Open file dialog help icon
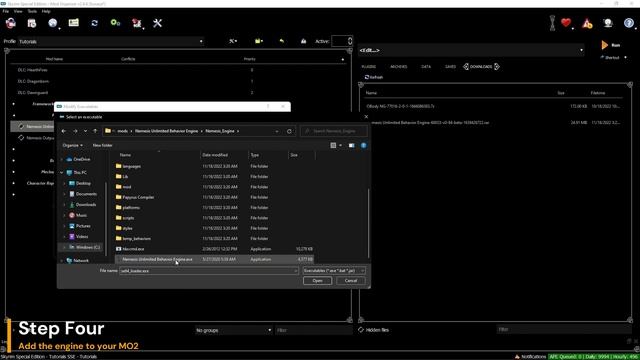The width and height of the screenshot is (640, 360). click(x=364, y=145)
